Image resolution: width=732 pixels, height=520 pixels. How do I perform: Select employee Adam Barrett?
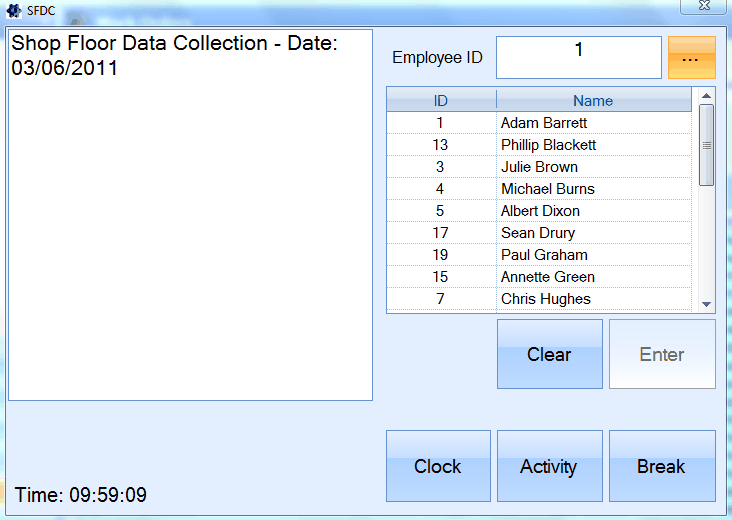(x=544, y=123)
